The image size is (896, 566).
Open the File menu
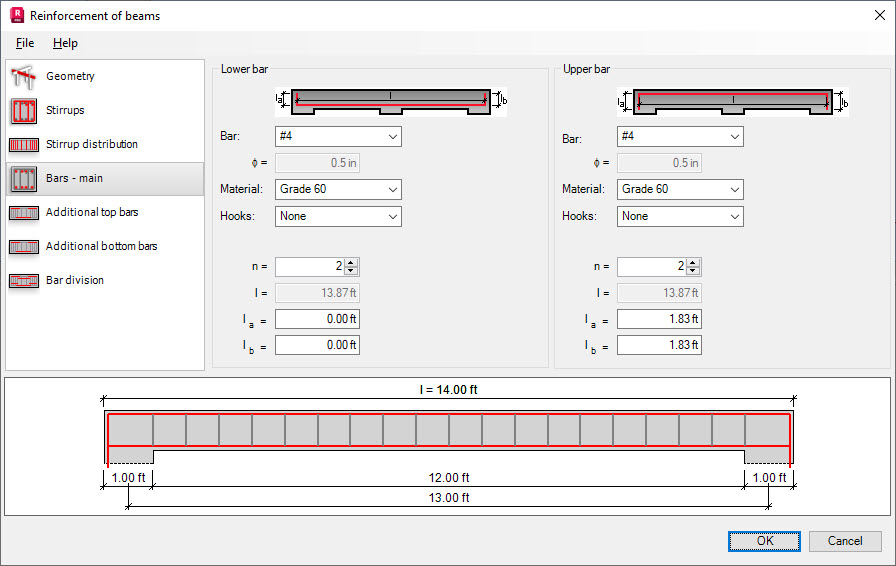pos(25,43)
